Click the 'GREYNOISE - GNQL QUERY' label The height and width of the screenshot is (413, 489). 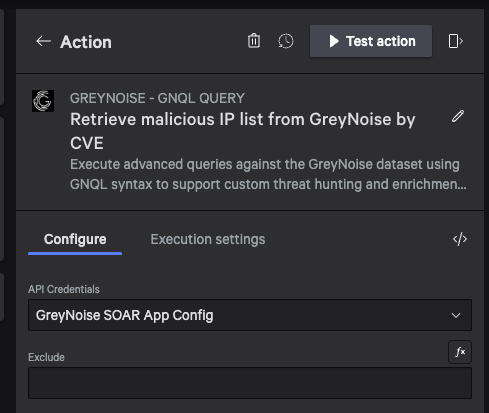coord(157,98)
